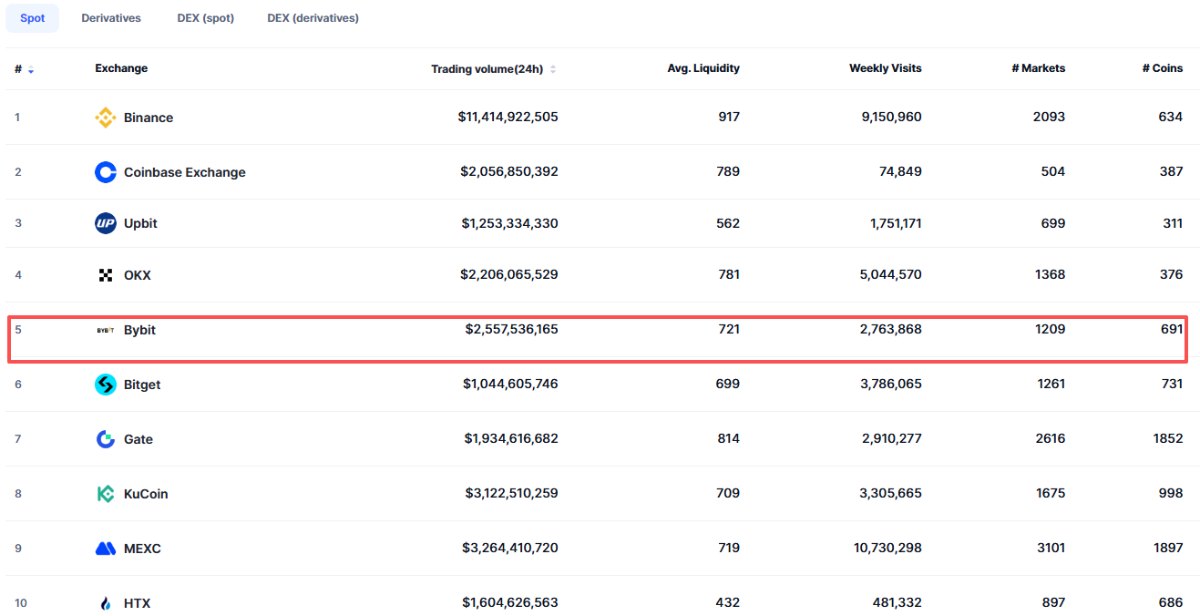Click the Bitget logo icon
Viewport: 1200px width, 616px height.
(105, 385)
